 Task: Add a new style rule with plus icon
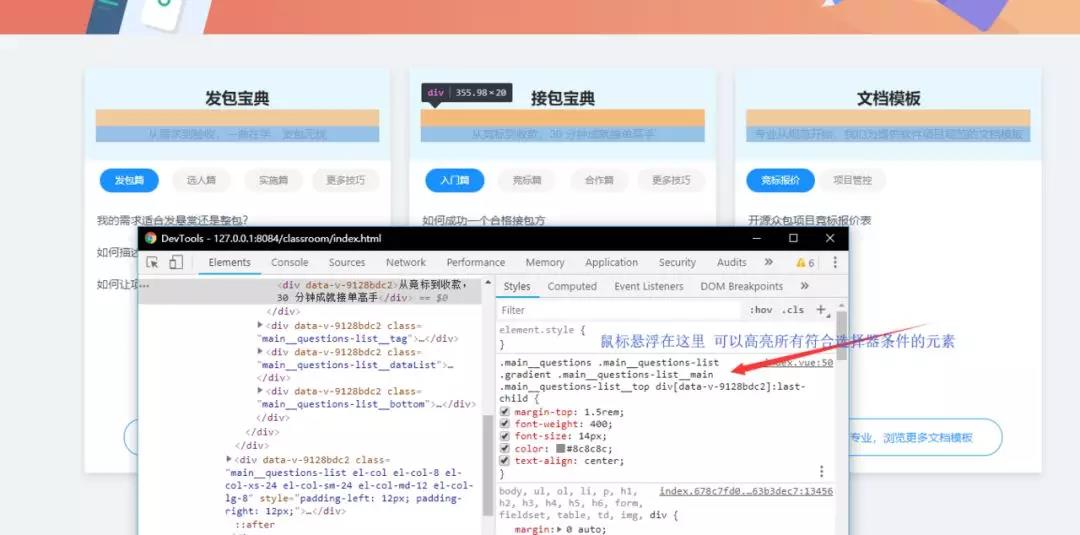pyautogui.click(x=820, y=310)
